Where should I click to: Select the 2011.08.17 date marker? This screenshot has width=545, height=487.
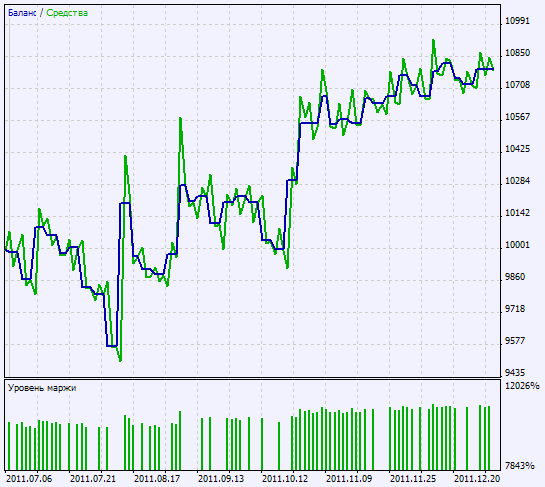pyautogui.click(x=157, y=479)
